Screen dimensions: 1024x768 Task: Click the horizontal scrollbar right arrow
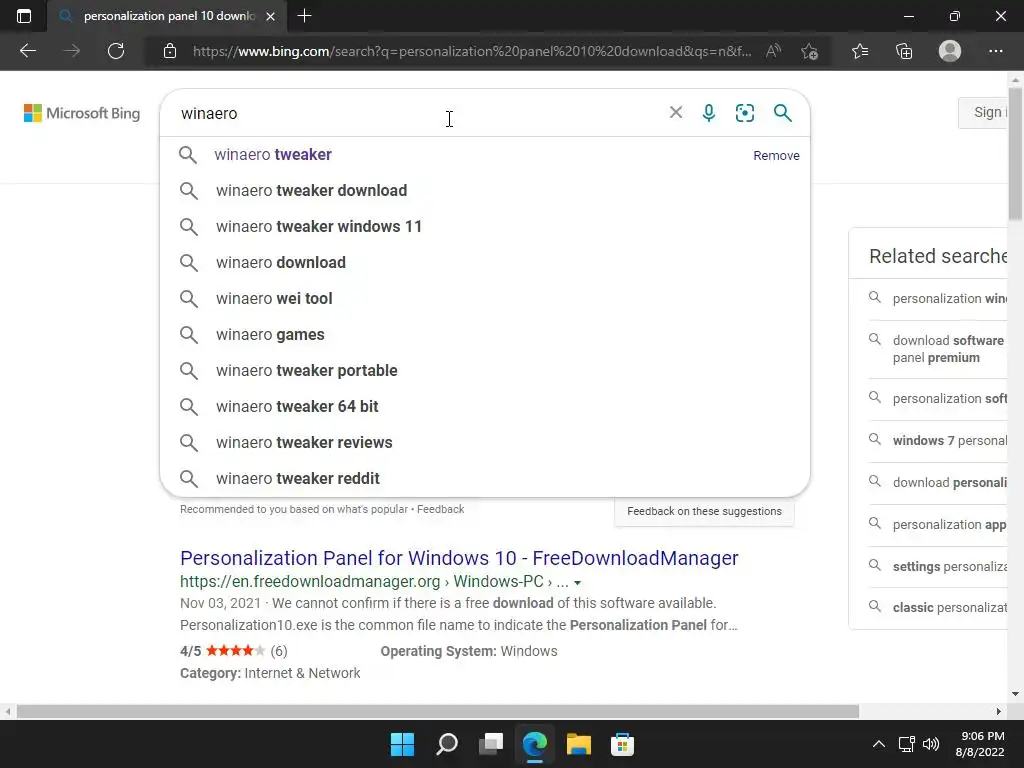point(999,711)
